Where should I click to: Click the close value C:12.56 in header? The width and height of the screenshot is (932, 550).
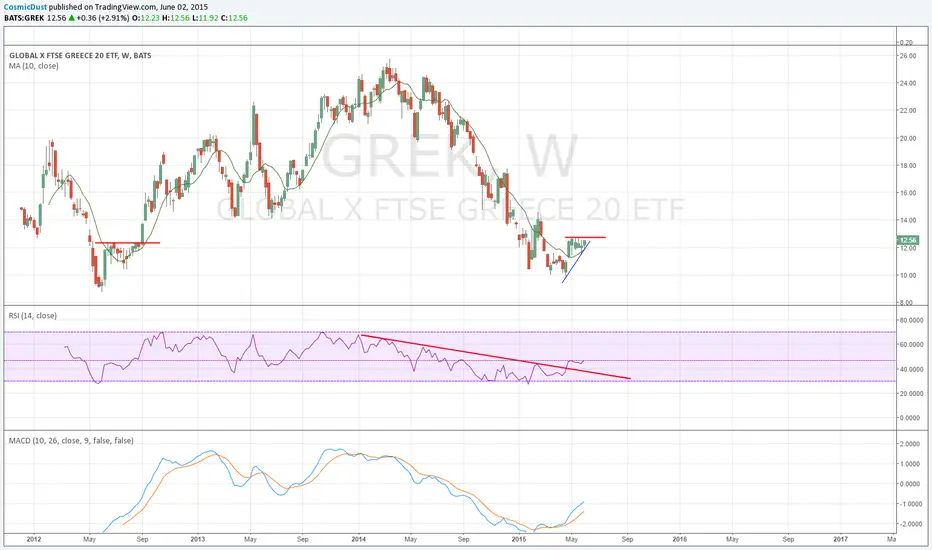coord(234,18)
